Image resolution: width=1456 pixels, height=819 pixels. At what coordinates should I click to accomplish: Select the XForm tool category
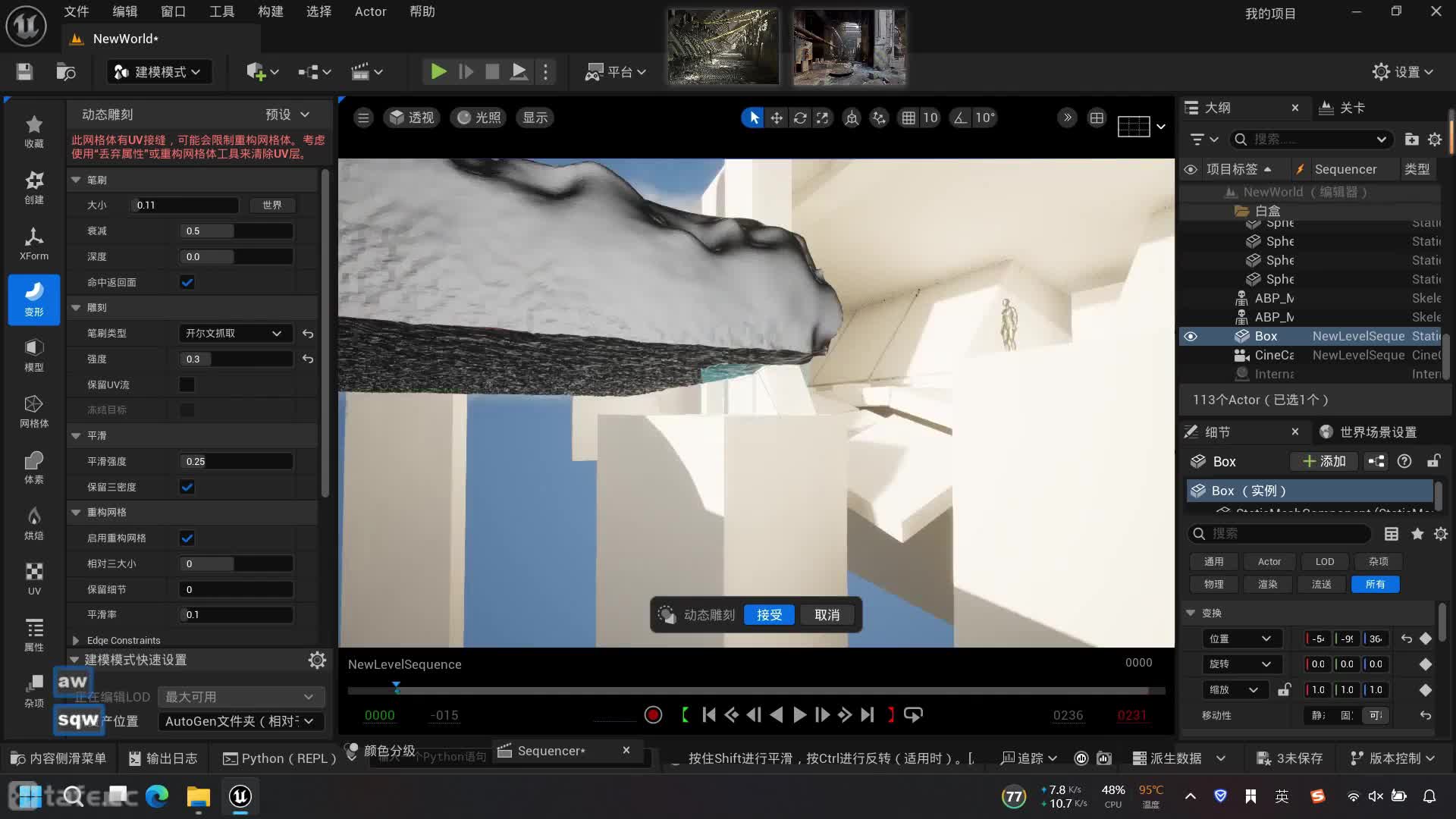click(x=34, y=243)
